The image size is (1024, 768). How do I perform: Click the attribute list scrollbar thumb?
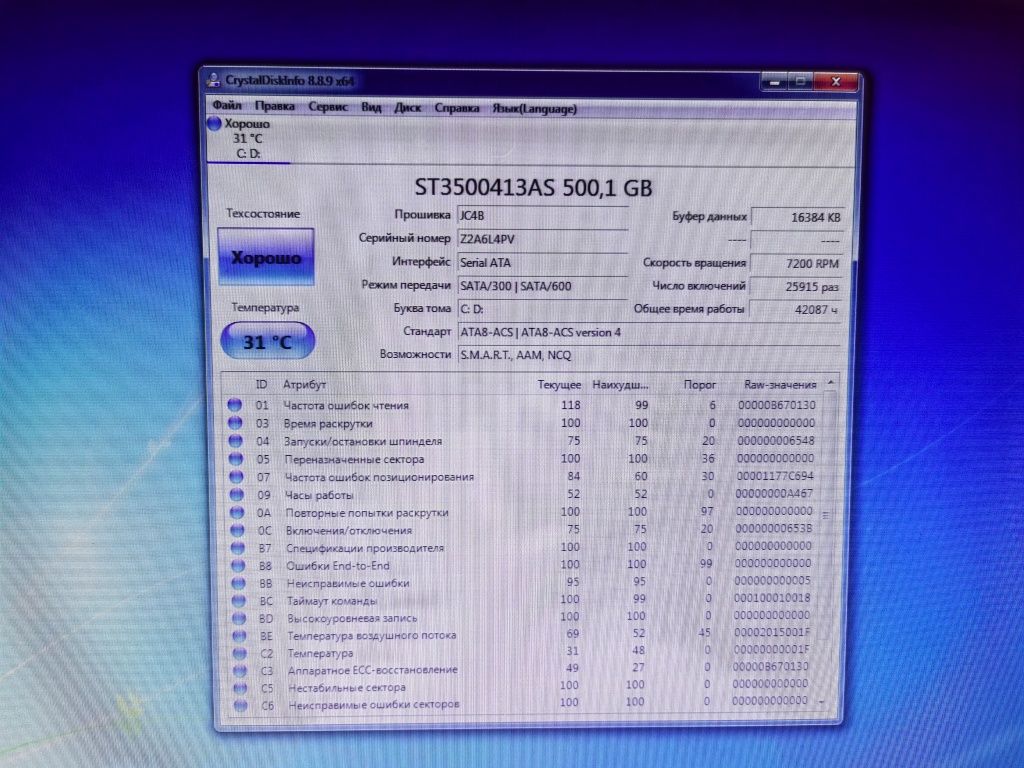(x=827, y=515)
